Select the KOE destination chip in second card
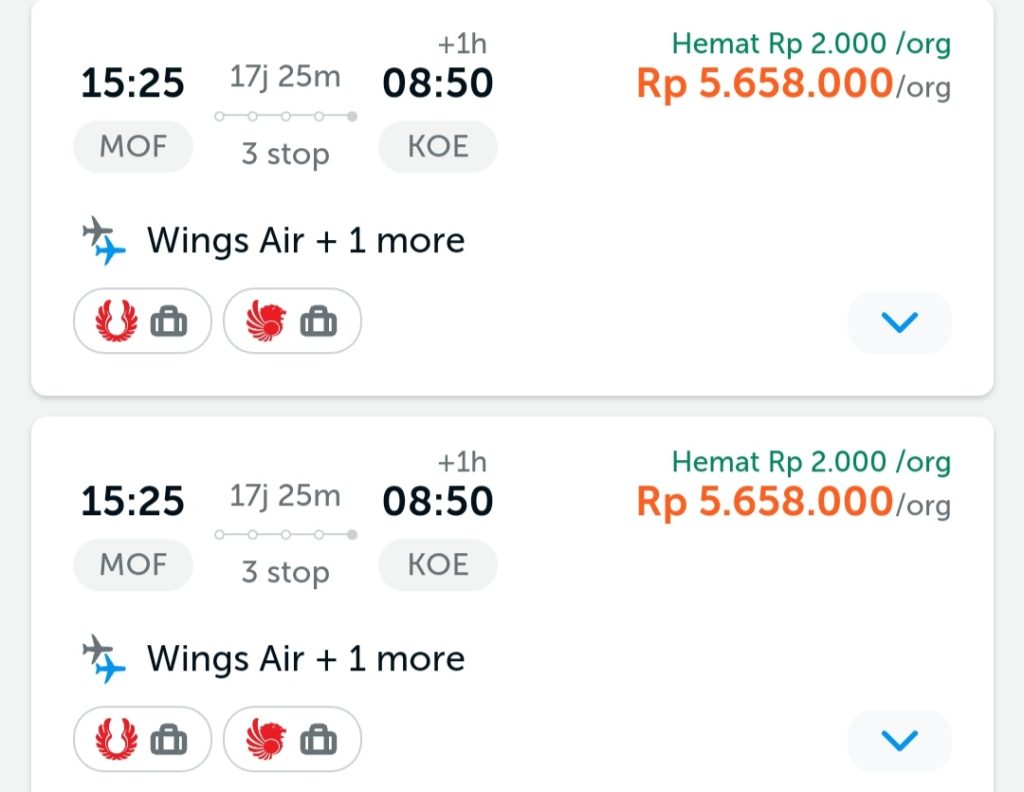Screen dimensions: 1024x792 (438, 565)
